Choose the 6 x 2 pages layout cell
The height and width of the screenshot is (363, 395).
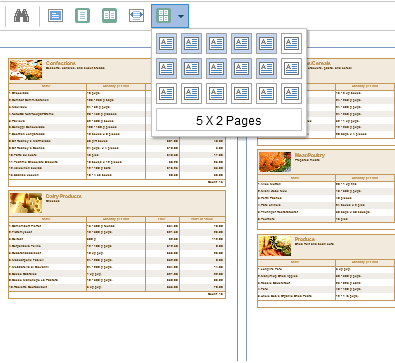[x=291, y=68]
